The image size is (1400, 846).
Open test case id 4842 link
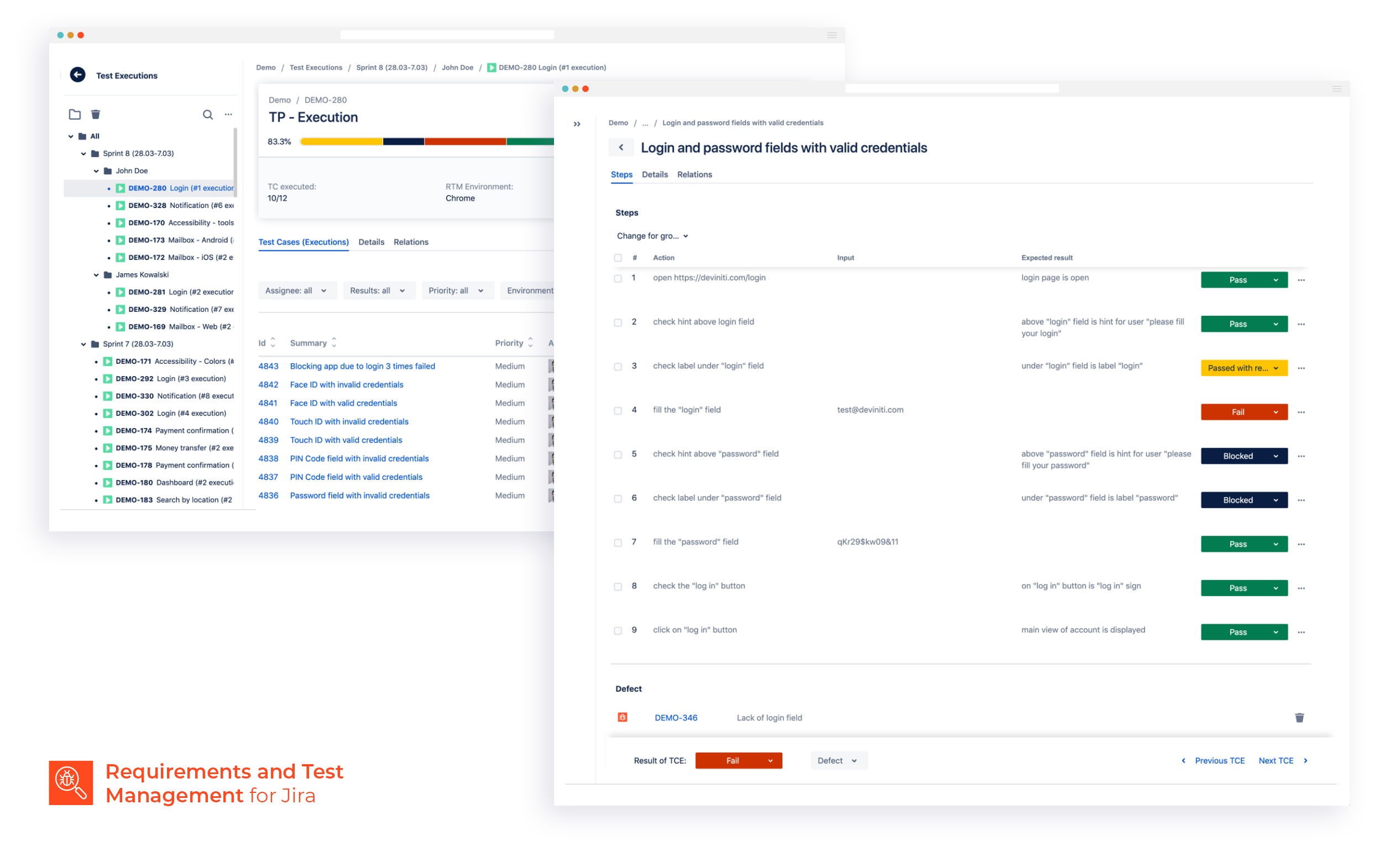coord(269,385)
